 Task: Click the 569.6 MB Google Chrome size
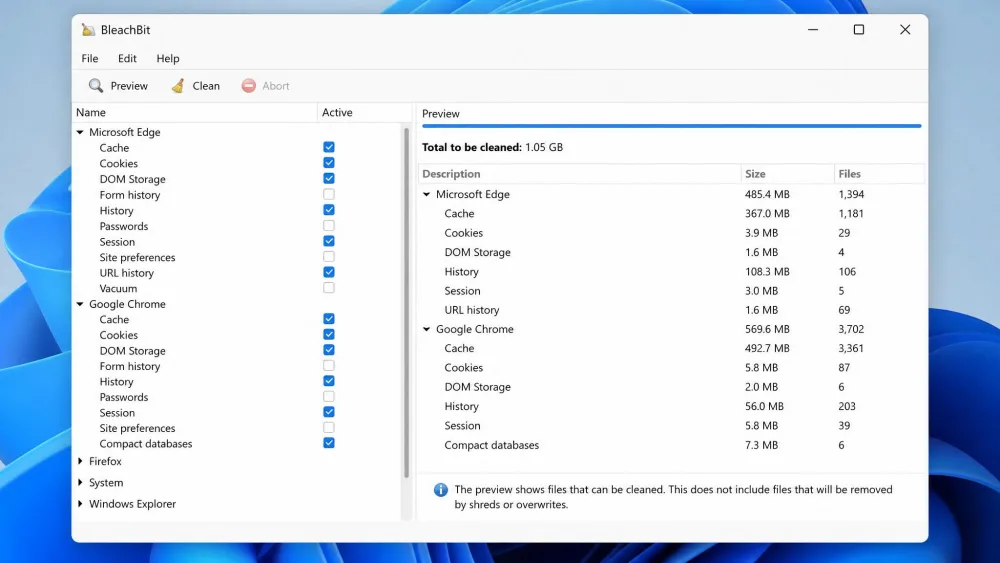[x=767, y=329]
